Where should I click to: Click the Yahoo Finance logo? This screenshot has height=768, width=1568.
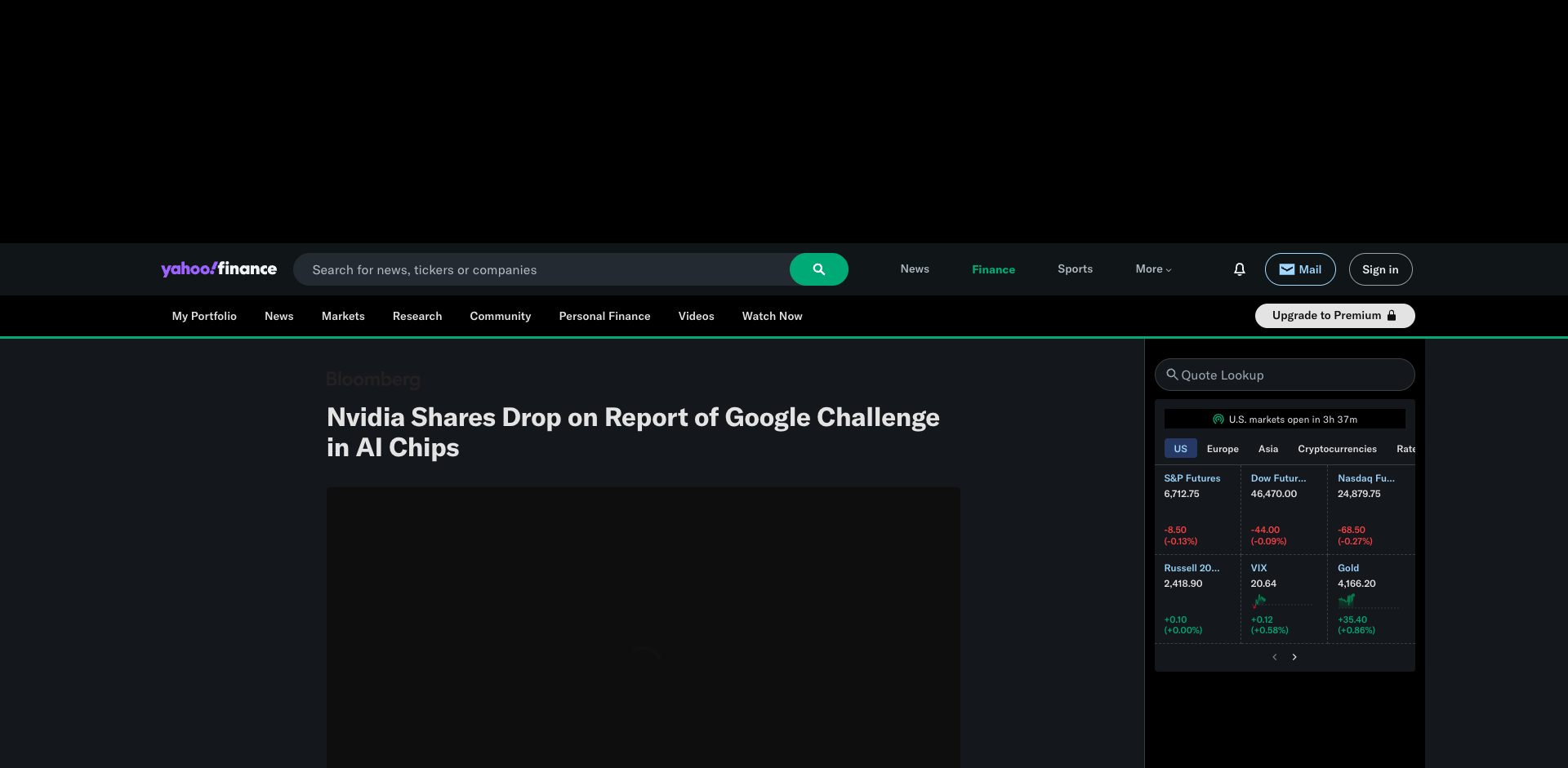pos(218,269)
